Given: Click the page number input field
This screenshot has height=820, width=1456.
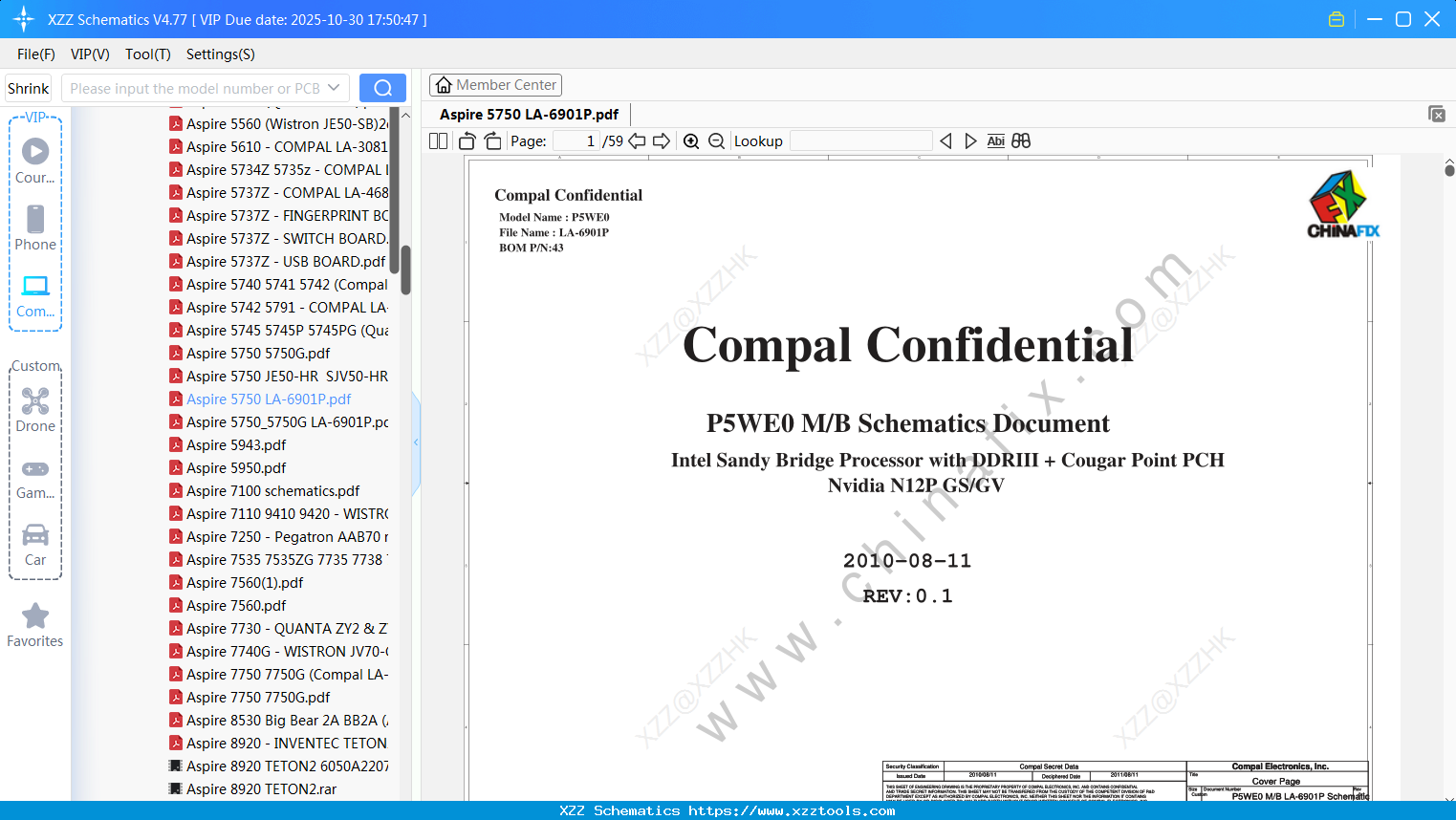Looking at the screenshot, I should pos(576,140).
